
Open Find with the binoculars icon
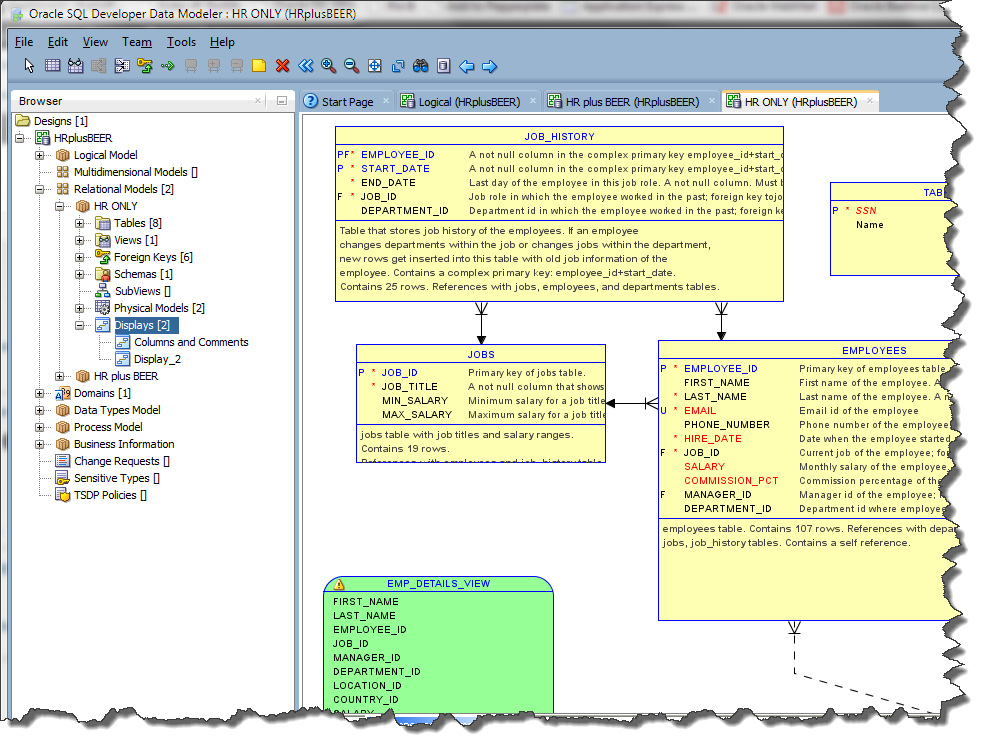pyautogui.click(x=421, y=65)
